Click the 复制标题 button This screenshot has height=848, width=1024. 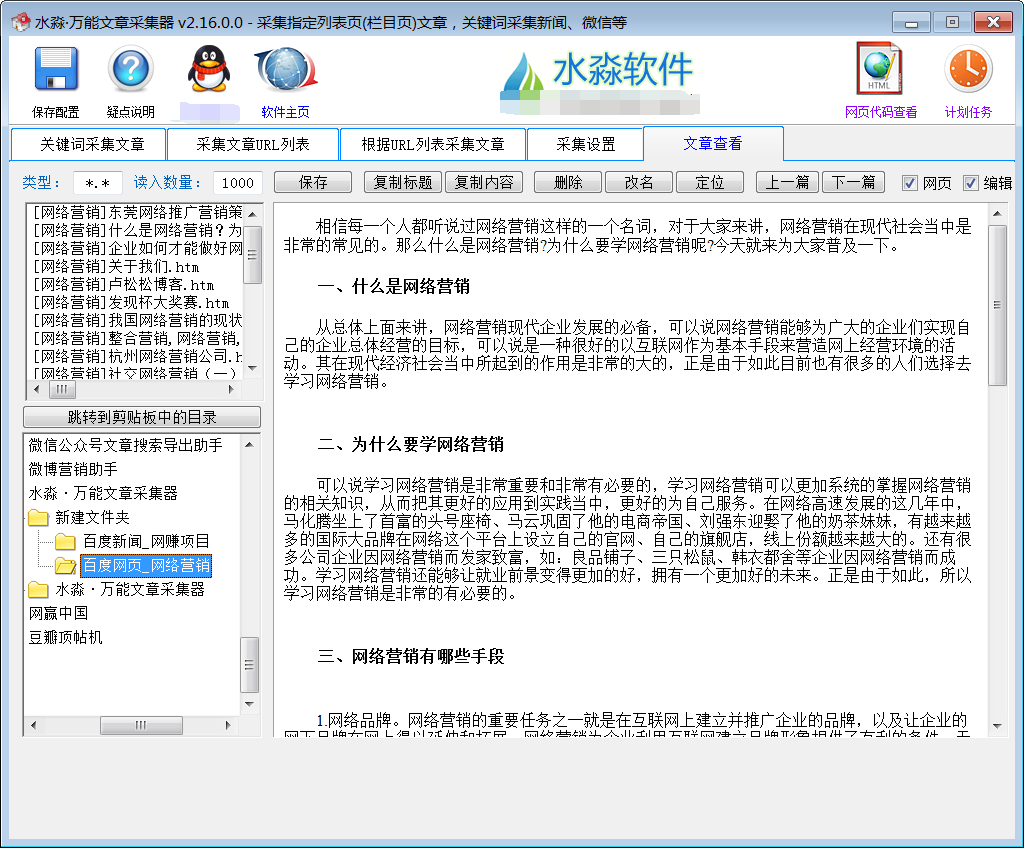click(x=403, y=182)
